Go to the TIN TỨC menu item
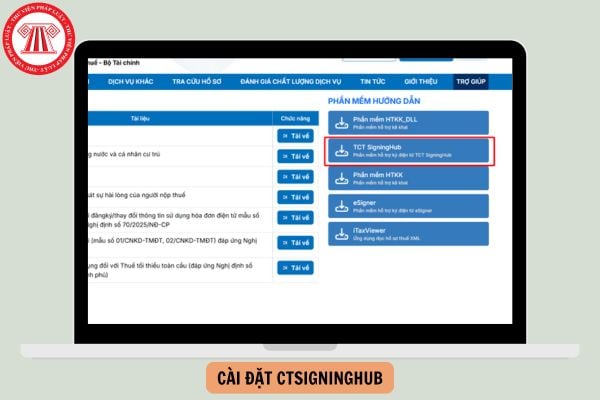 pos(373,82)
